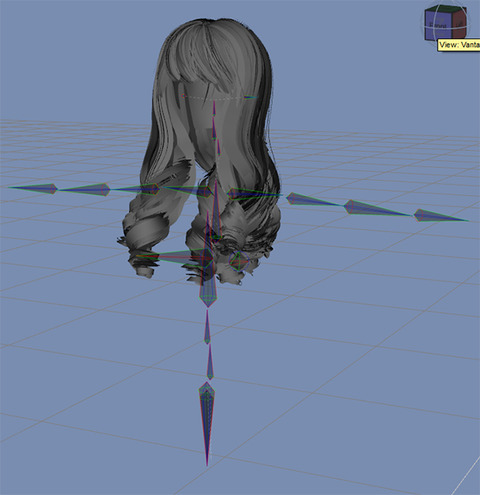Image resolution: width=480 pixels, height=495 pixels.
Task: Select the outermost bone of the right horizontal chain
Action: point(441,215)
